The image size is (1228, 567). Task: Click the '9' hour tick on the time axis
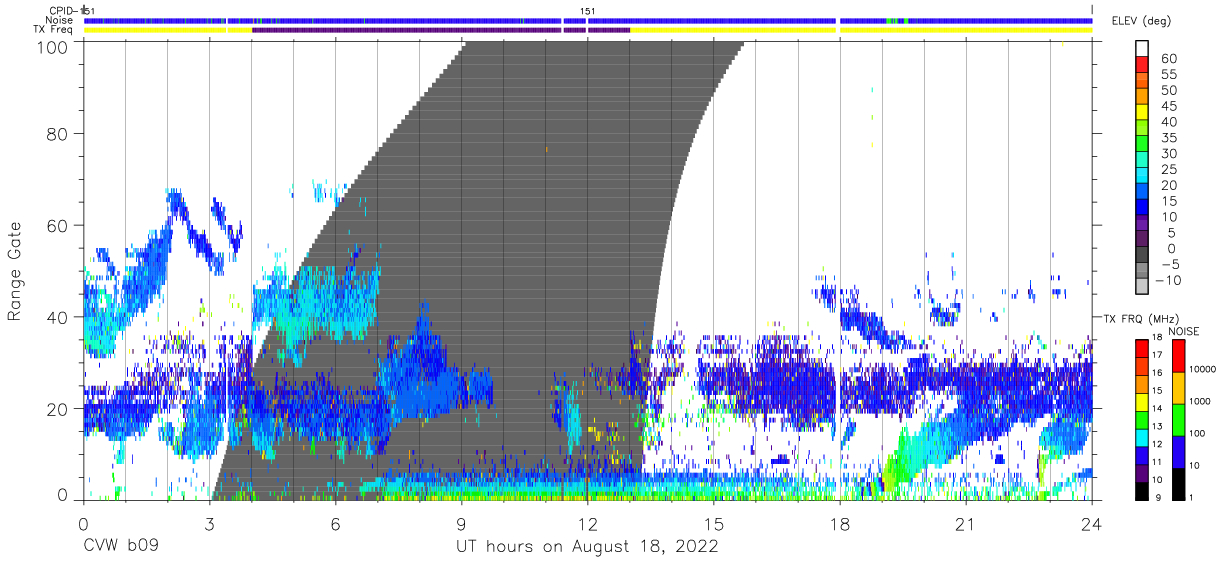(461, 523)
